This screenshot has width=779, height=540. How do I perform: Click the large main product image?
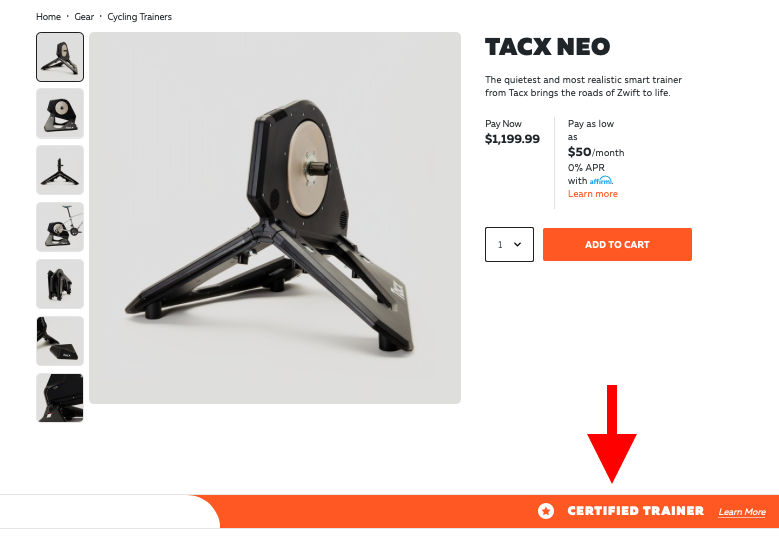coord(275,218)
